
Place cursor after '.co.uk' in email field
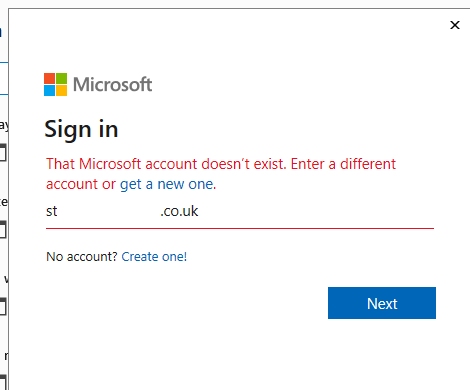(x=199, y=211)
